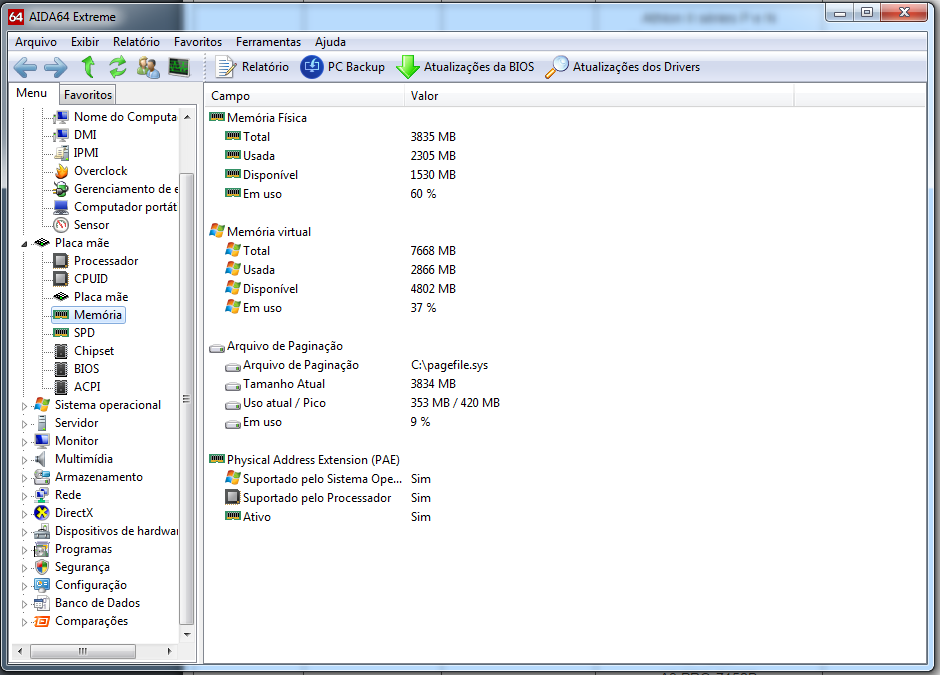Select Computador portátil item

(x=116, y=207)
